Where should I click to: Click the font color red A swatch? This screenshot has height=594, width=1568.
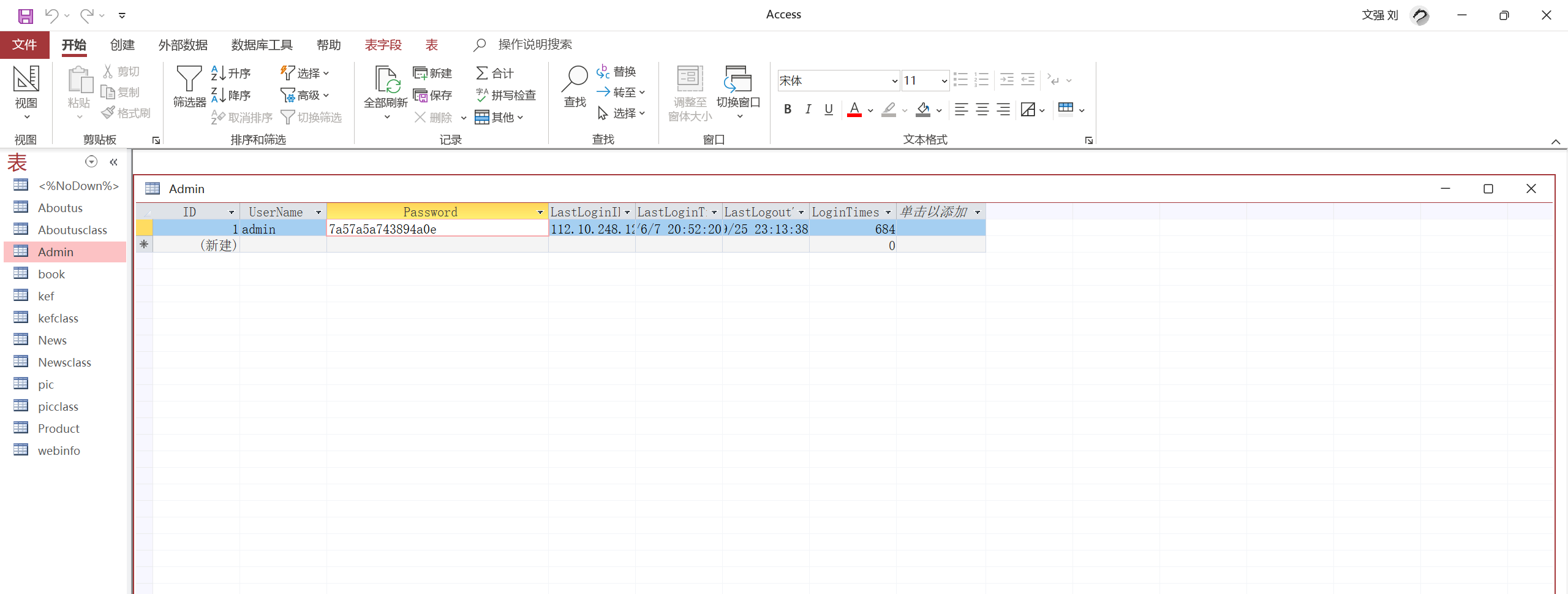pyautogui.click(x=854, y=109)
